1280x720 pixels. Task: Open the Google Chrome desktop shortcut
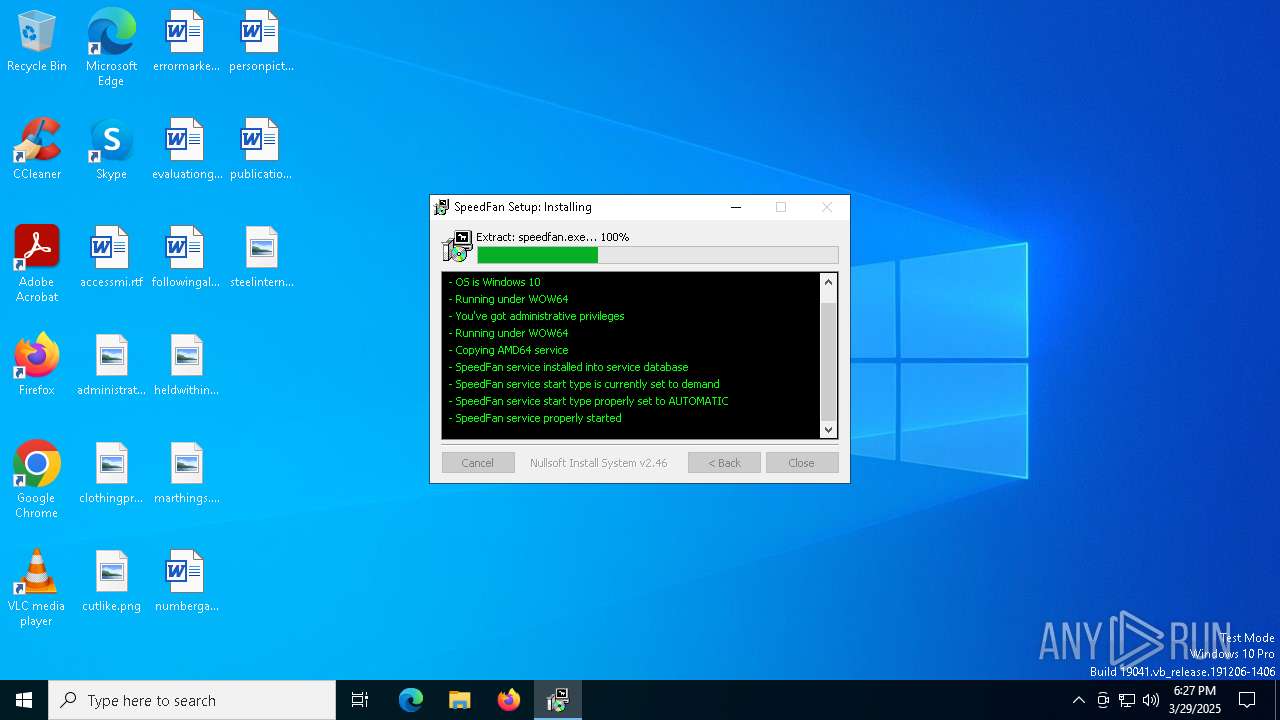tap(37, 480)
